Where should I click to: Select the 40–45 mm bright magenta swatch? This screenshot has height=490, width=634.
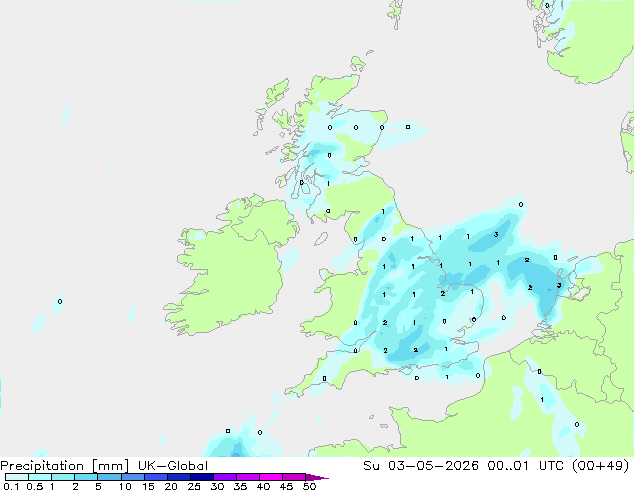271,477
